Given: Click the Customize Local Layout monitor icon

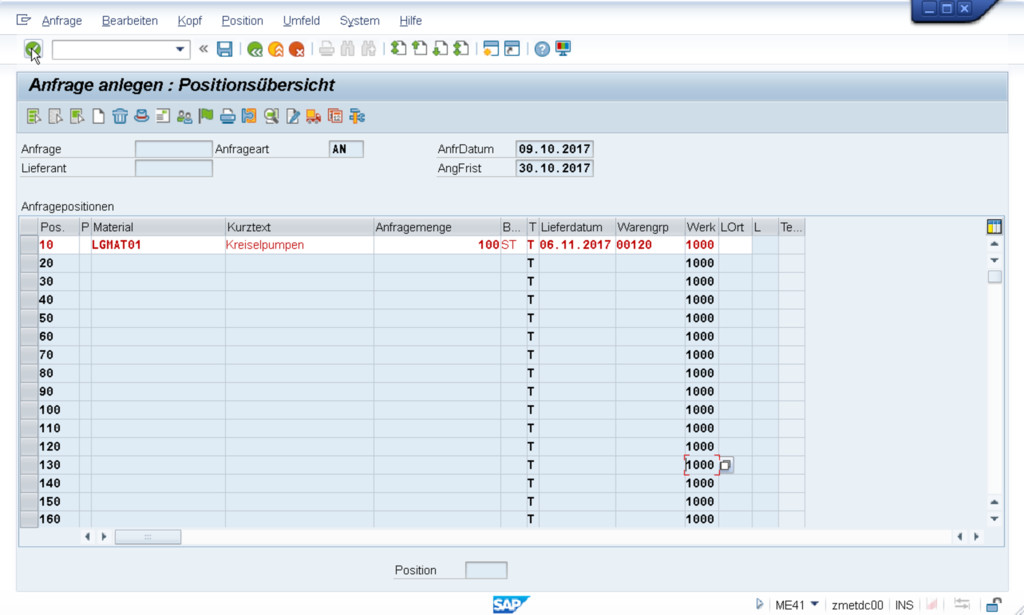Looking at the screenshot, I should pyautogui.click(x=563, y=49).
